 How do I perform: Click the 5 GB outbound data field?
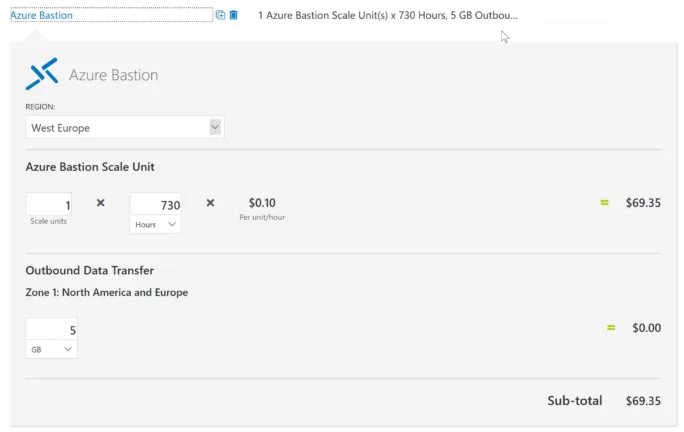point(51,329)
